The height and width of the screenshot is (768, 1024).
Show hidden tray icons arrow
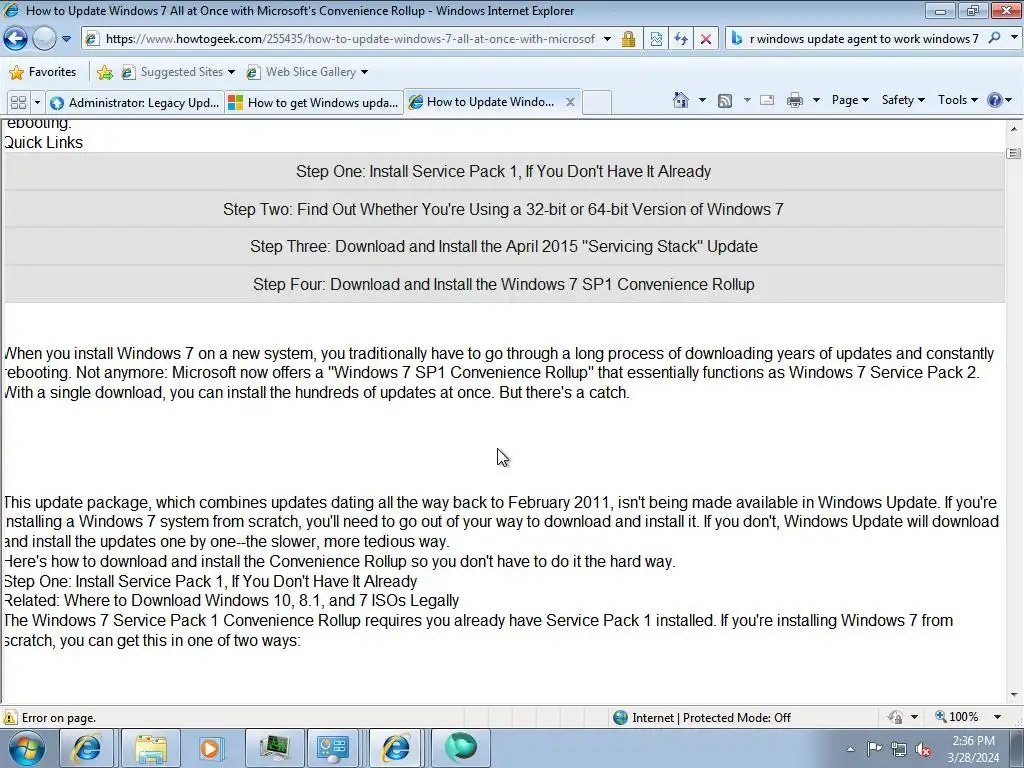pos(850,749)
